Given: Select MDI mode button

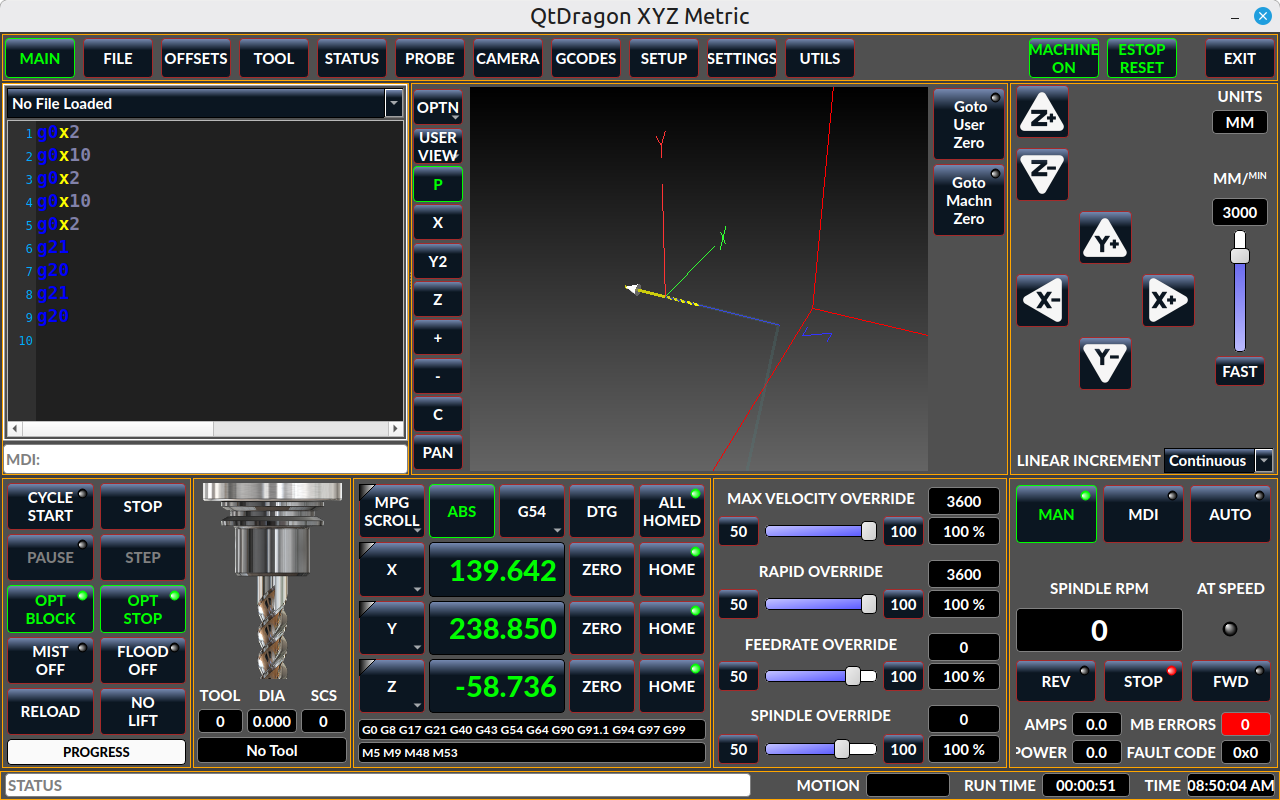Looking at the screenshot, I should click(x=1143, y=514).
